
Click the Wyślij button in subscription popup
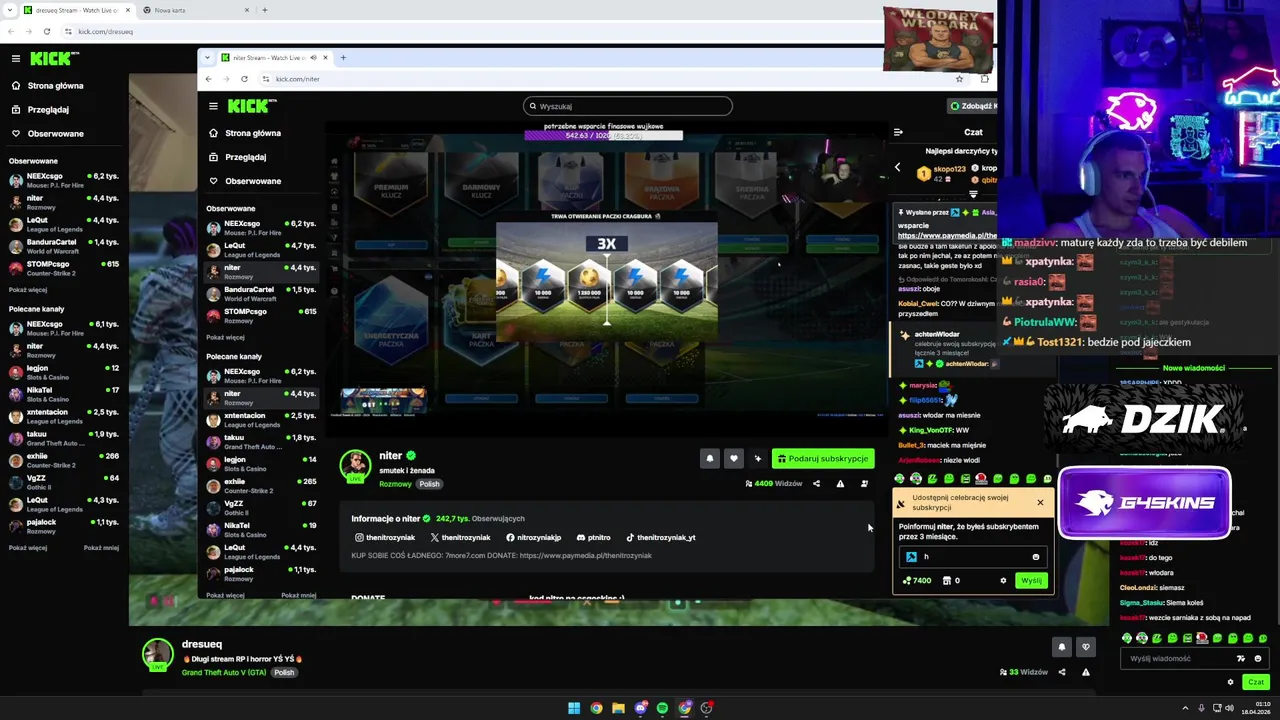(x=1031, y=580)
